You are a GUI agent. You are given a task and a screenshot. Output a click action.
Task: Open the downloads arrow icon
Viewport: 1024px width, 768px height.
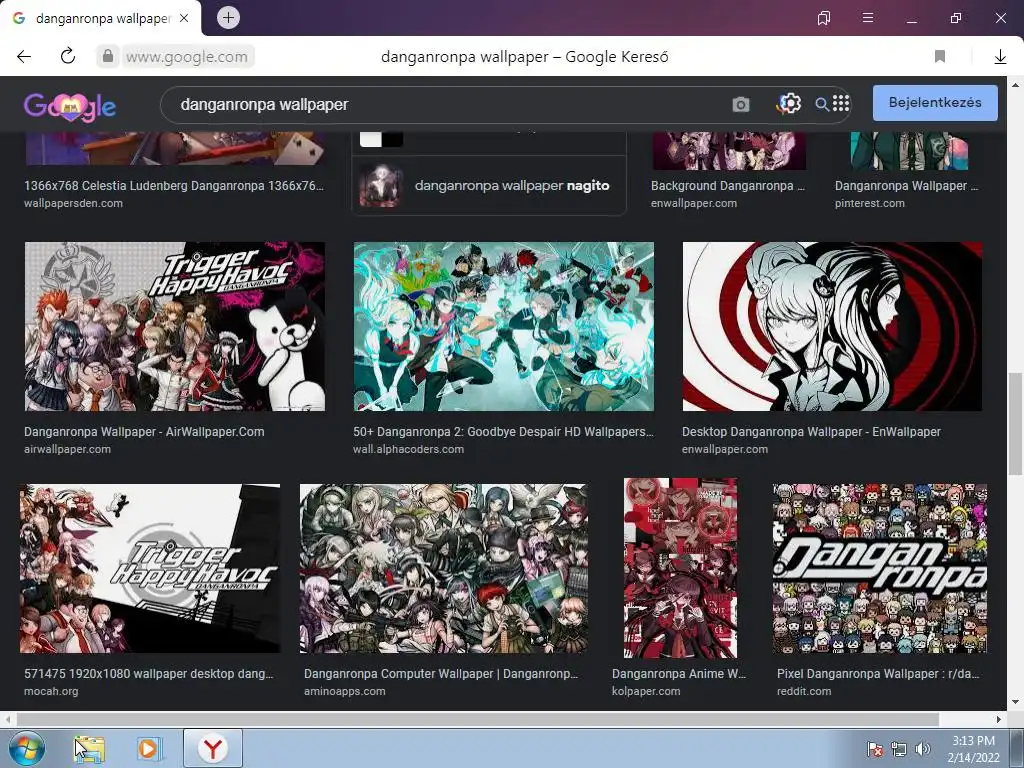coord(1000,57)
